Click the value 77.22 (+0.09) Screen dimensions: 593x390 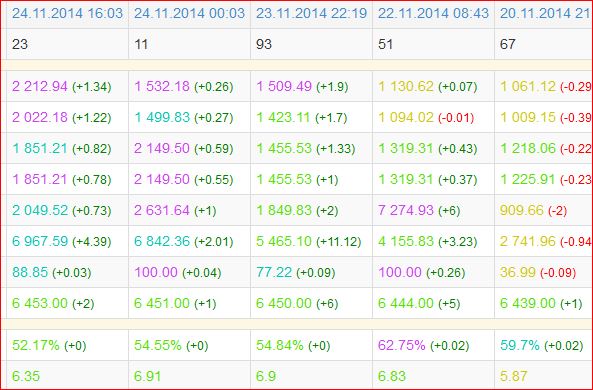point(296,272)
